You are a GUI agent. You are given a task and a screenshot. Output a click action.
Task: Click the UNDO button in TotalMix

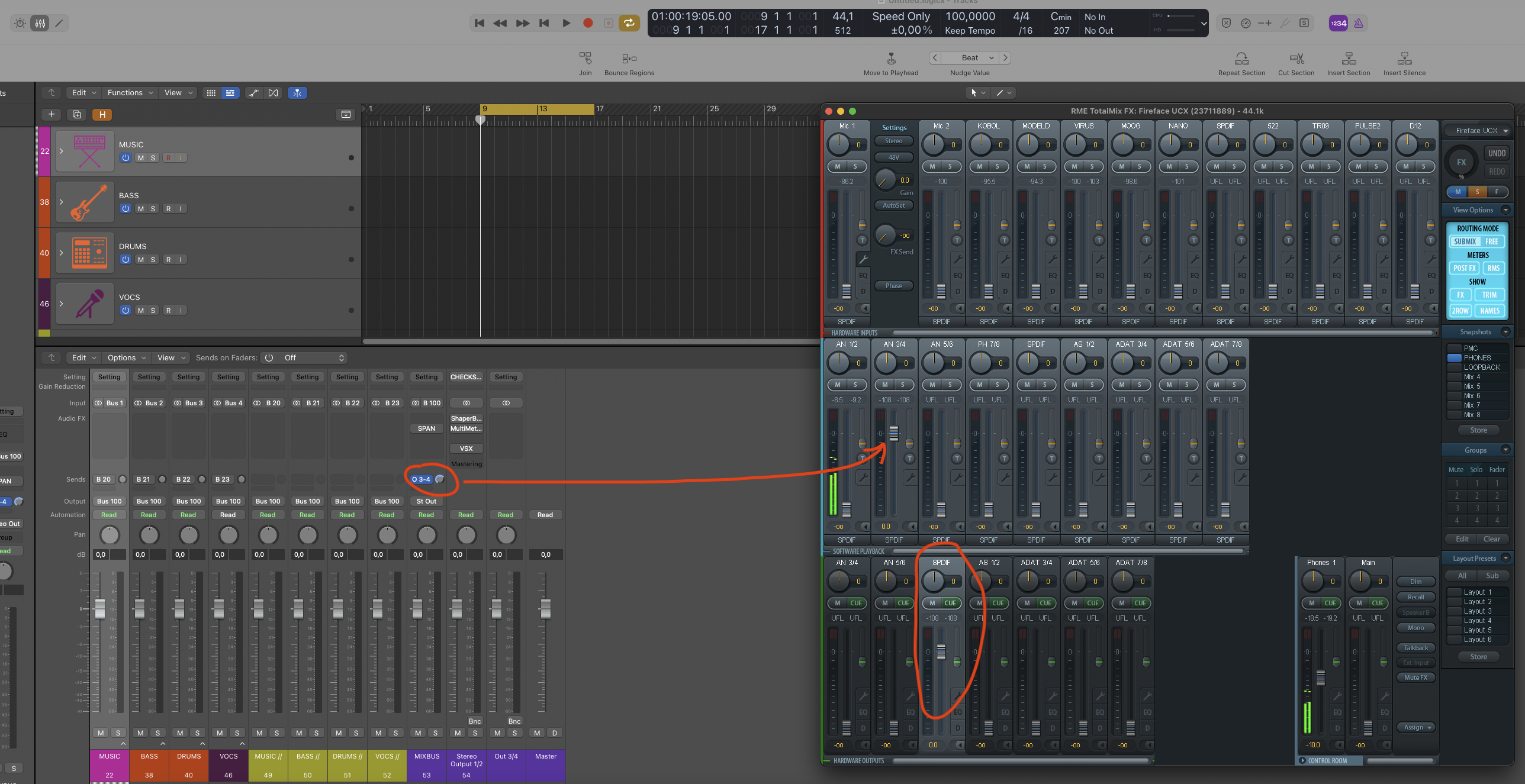point(1496,153)
